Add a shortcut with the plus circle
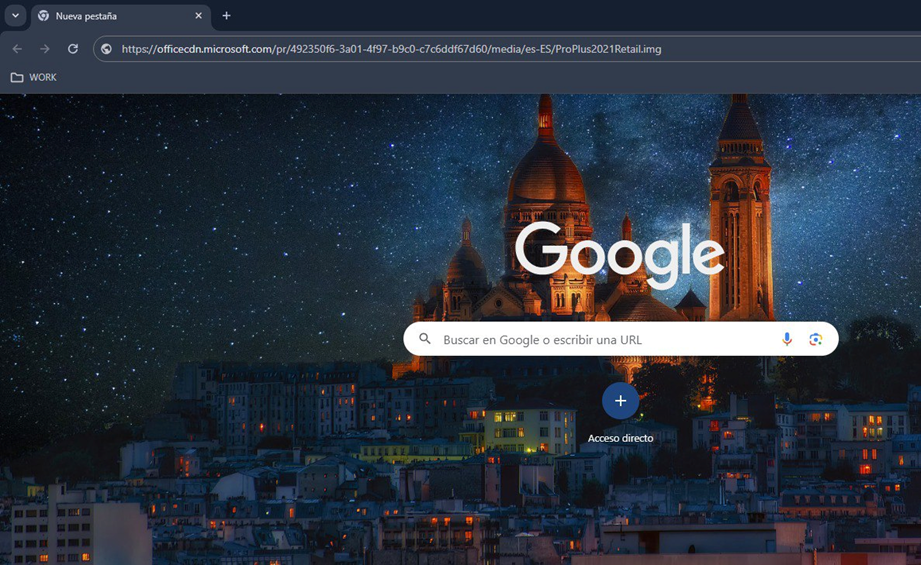The height and width of the screenshot is (565, 921). point(620,401)
